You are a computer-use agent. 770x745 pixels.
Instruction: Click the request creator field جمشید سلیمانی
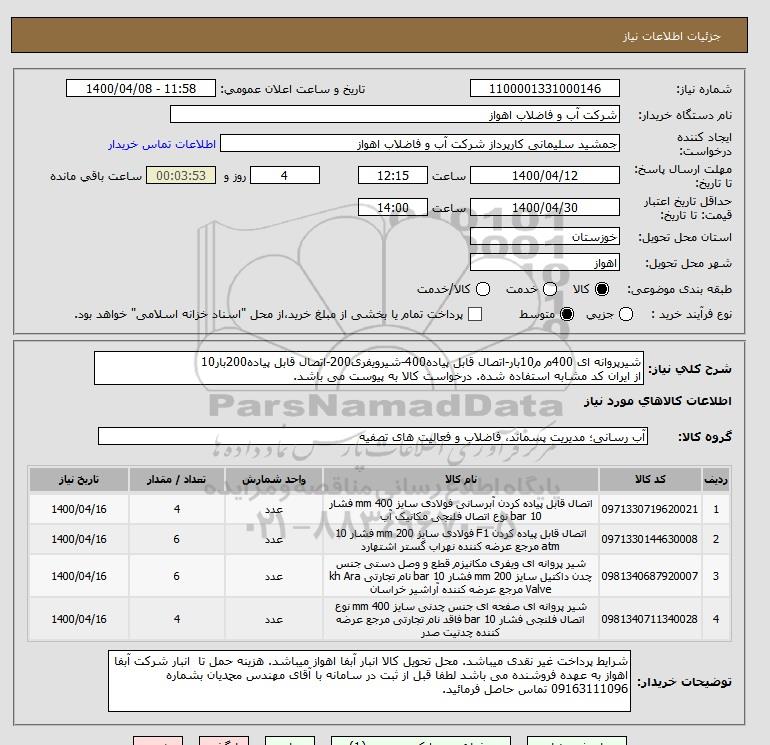(x=420, y=144)
